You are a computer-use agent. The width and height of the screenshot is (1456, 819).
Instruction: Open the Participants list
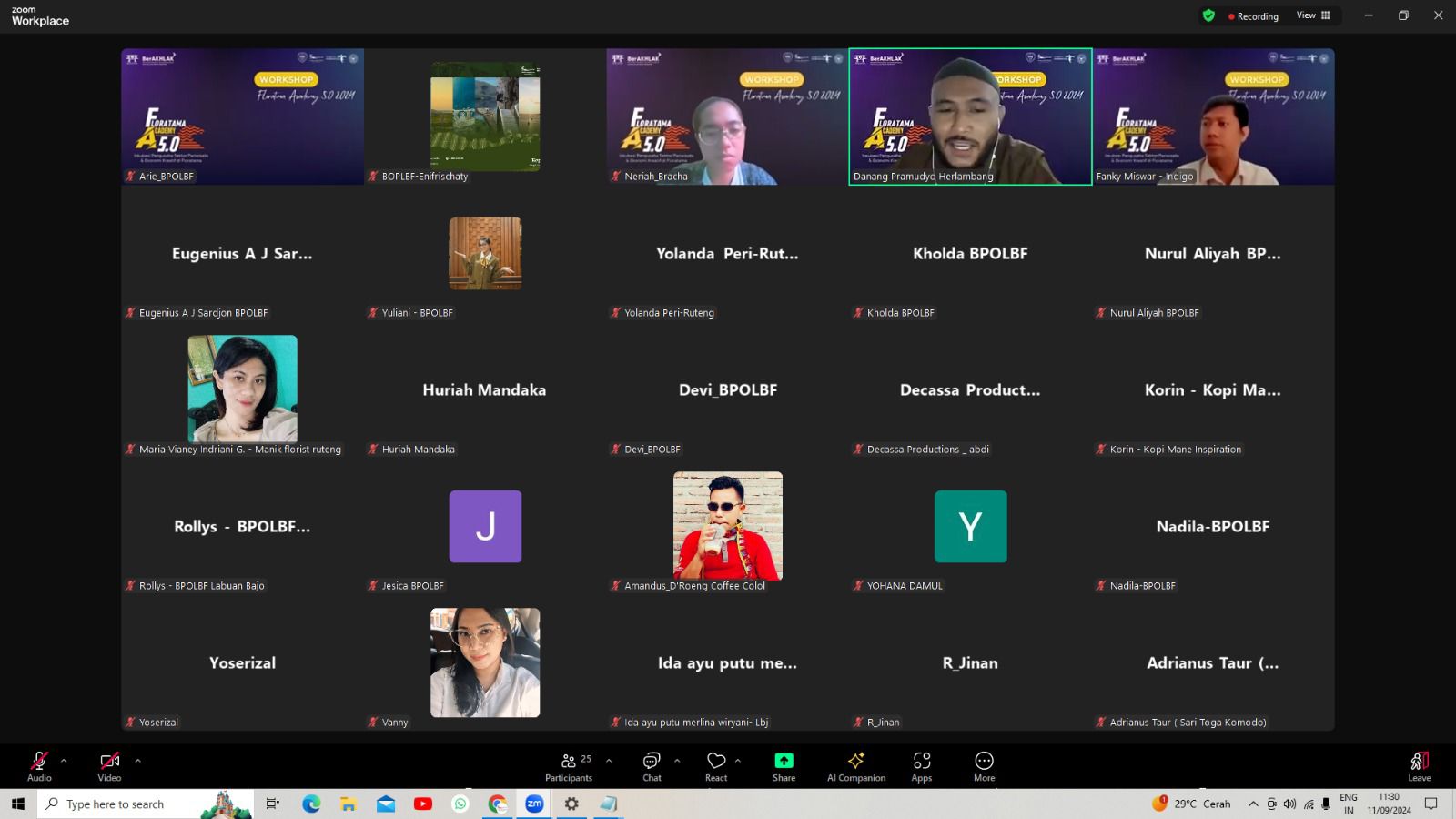coord(569,766)
